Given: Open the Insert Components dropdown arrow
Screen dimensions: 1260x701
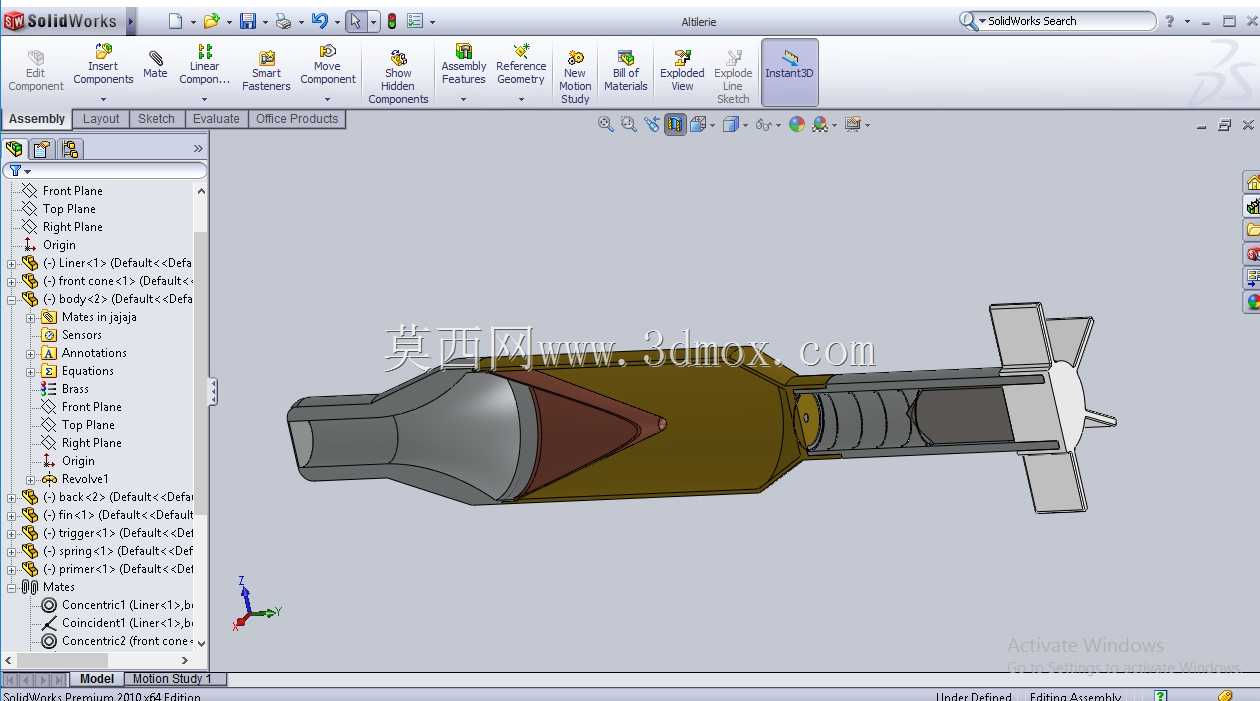Looking at the screenshot, I should 103,99.
